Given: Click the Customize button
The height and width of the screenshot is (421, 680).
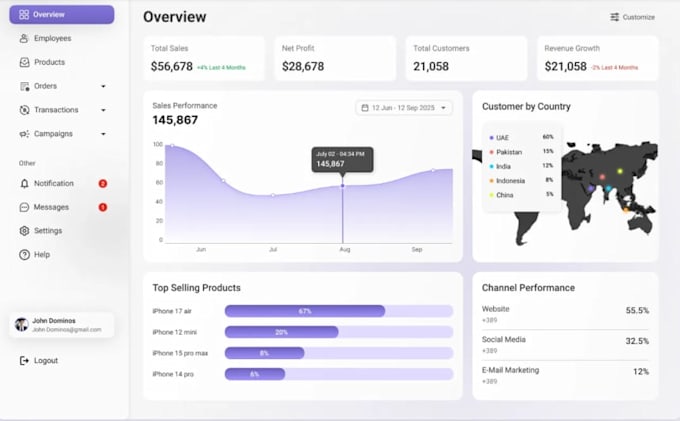Looking at the screenshot, I should pos(633,17).
